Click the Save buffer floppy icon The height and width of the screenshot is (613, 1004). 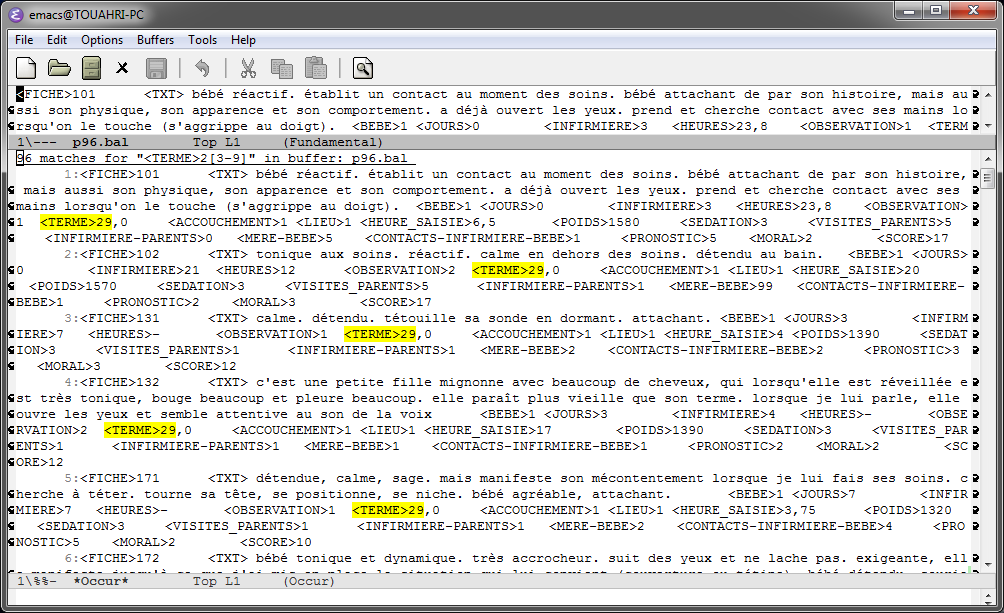pyautogui.click(x=156, y=68)
